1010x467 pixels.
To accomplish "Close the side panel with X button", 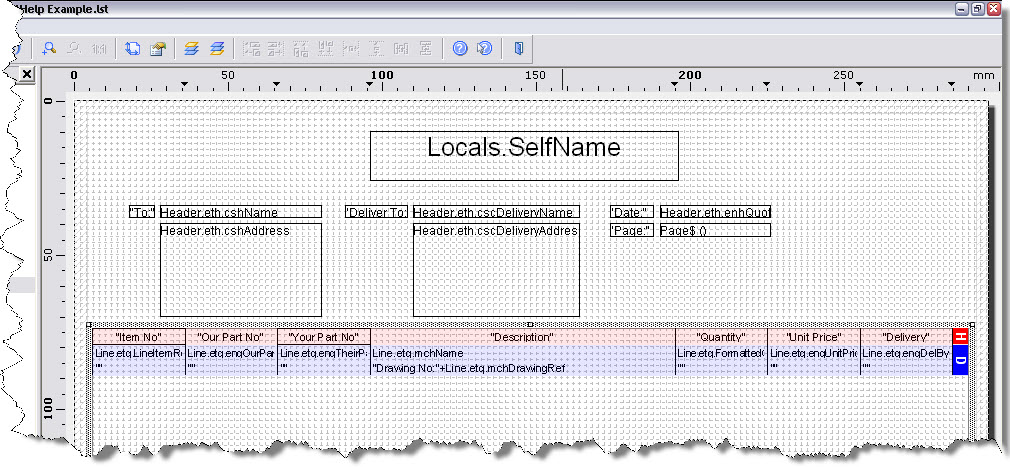I will click(26, 75).
